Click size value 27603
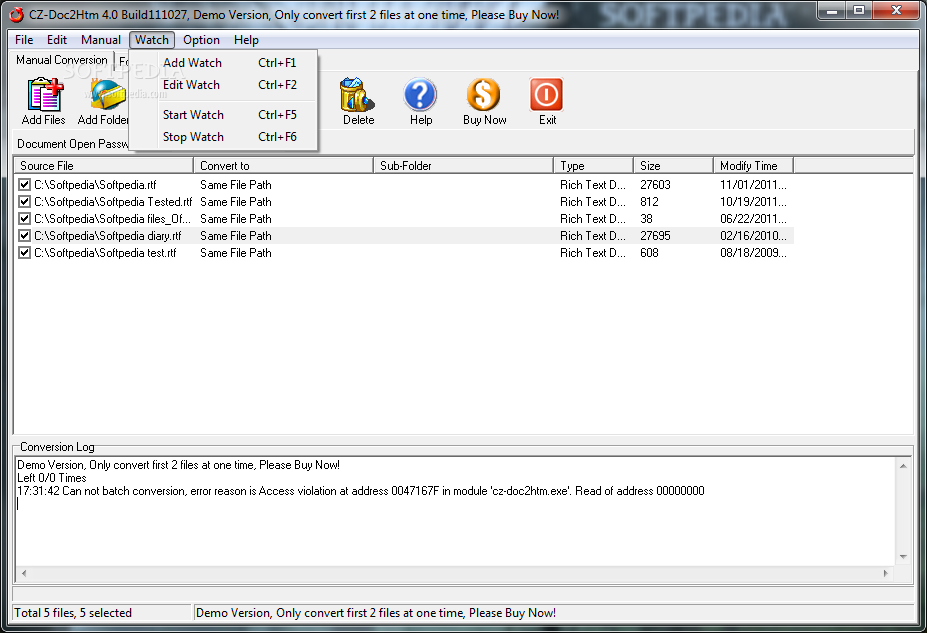Screen dimensions: 927x633 [655, 184]
